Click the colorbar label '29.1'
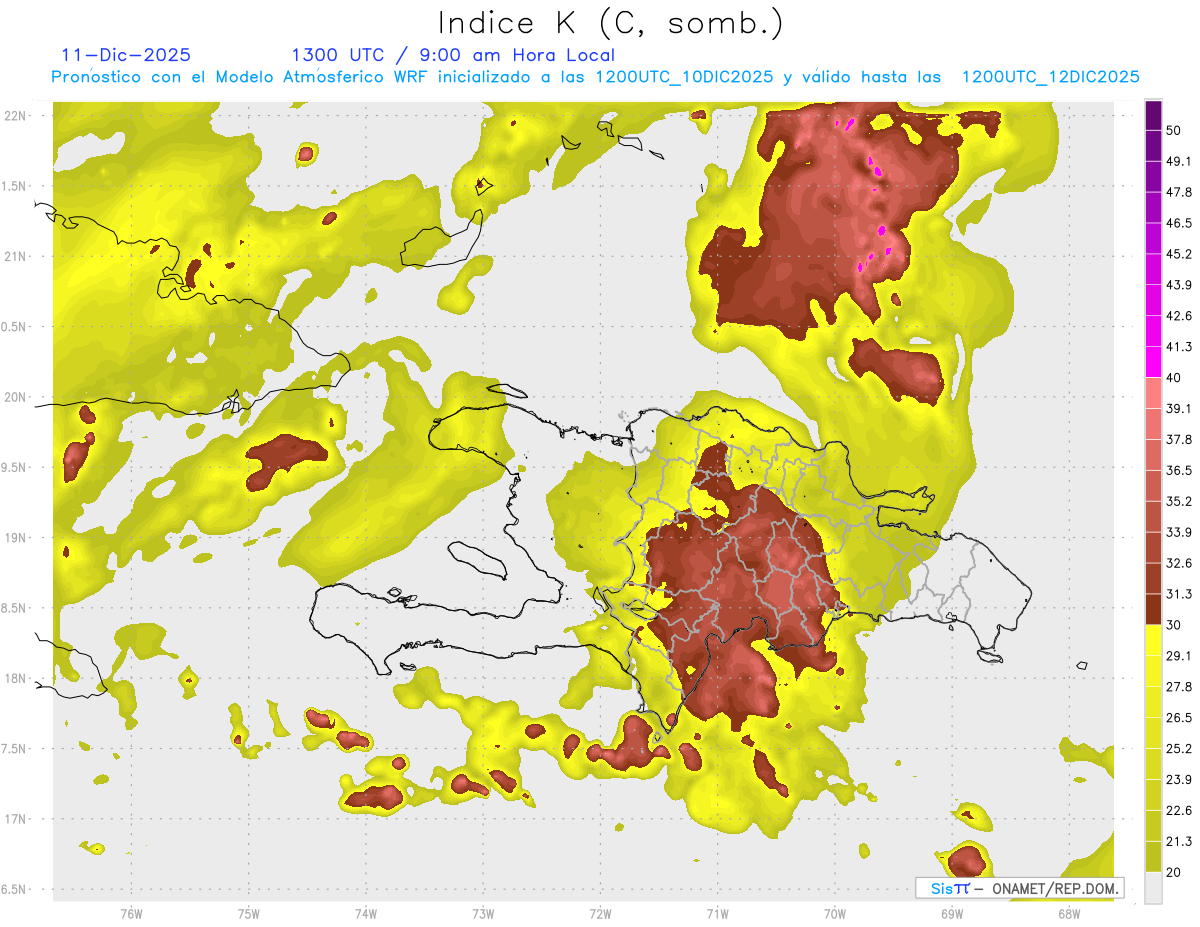 coord(1179,655)
